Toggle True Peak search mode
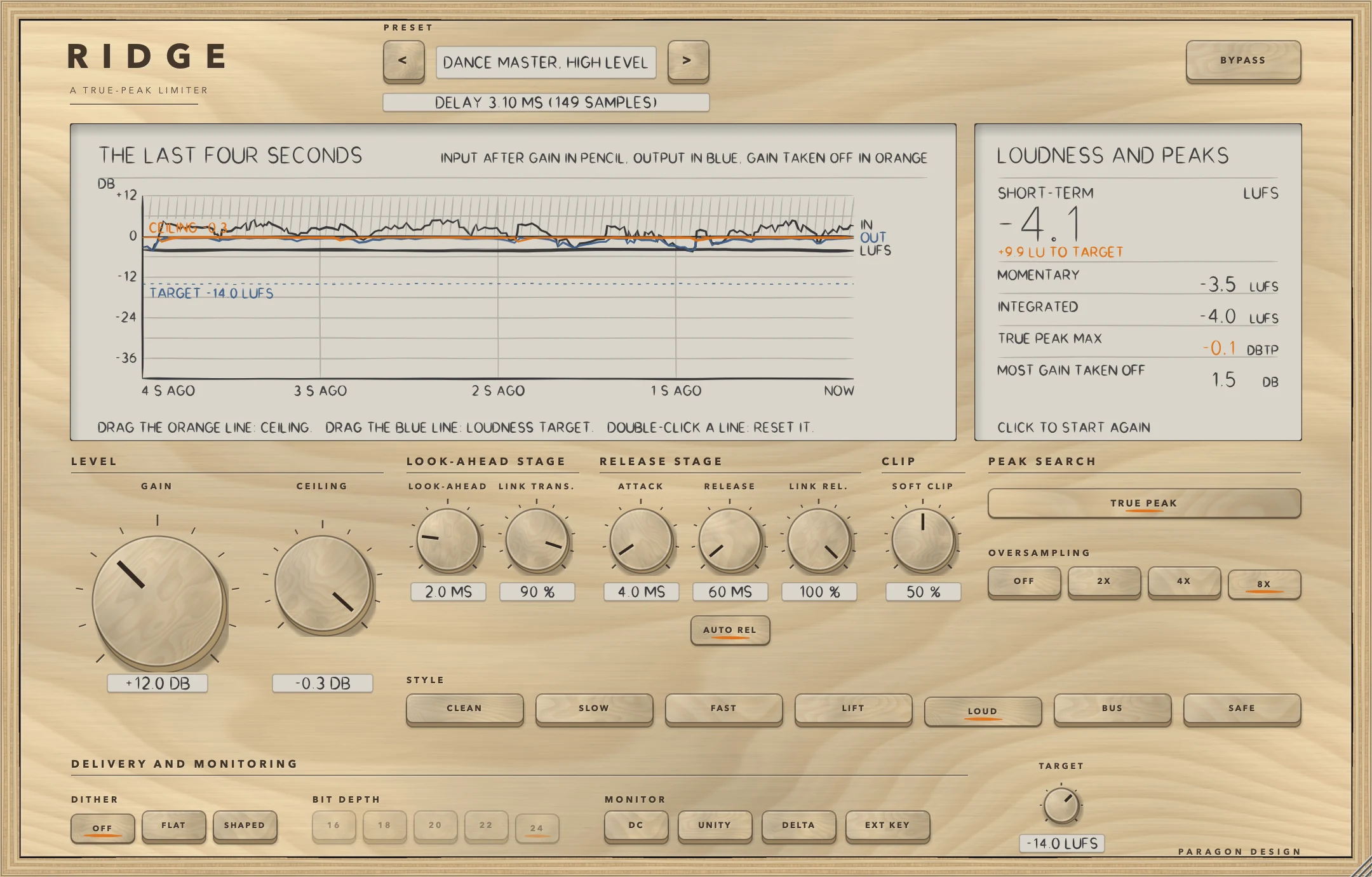 tap(1144, 503)
